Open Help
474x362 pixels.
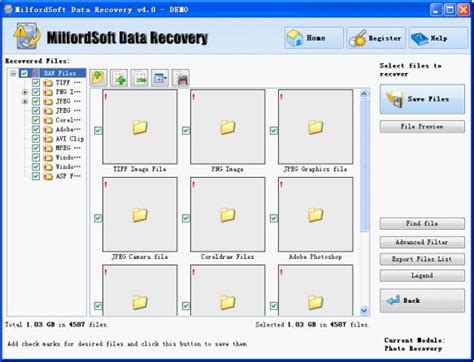coord(438,38)
